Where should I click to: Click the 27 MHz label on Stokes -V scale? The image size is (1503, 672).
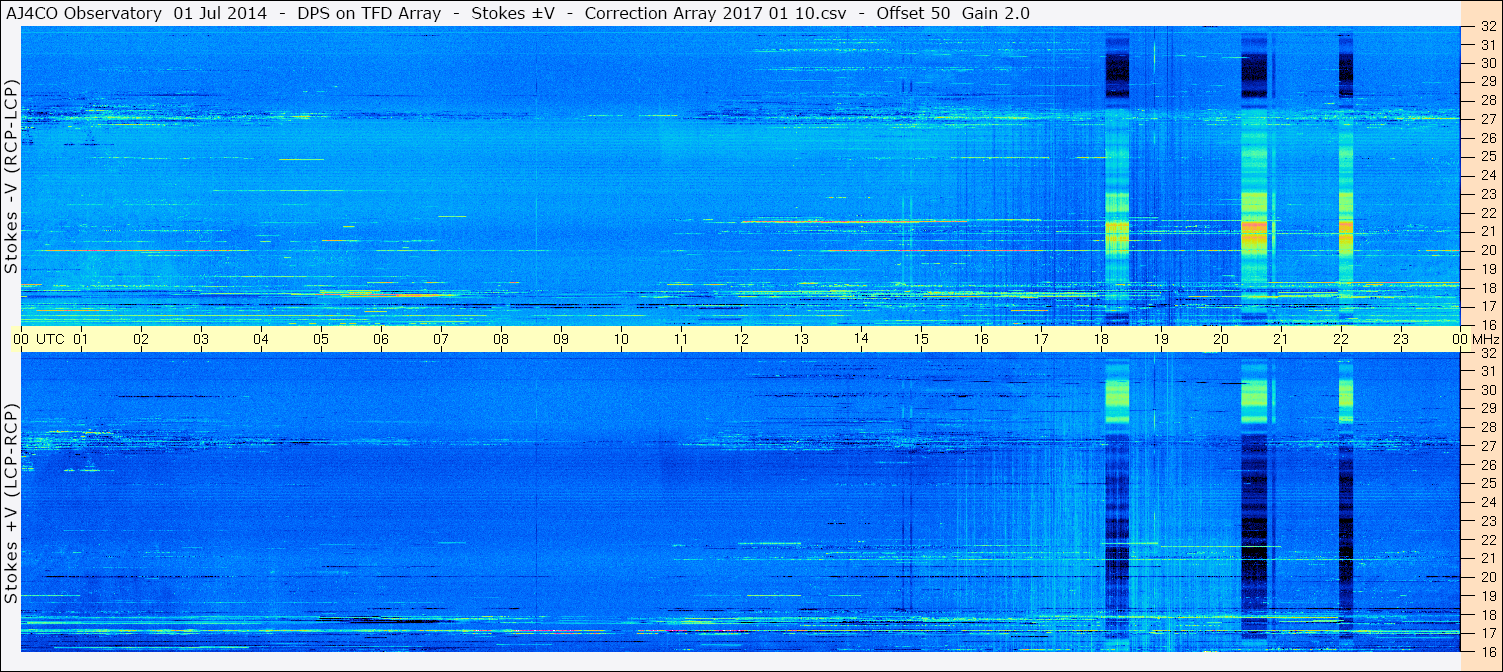1488,119
